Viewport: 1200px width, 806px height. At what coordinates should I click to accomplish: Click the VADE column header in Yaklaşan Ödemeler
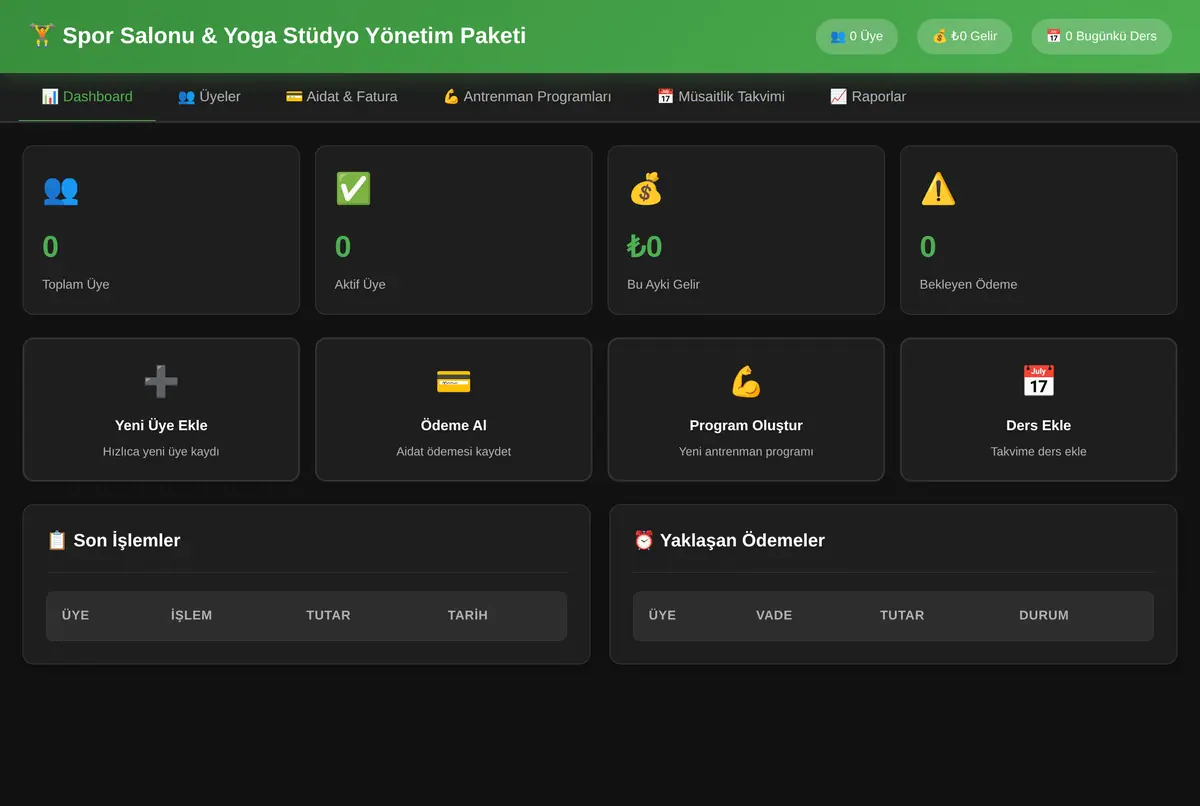tap(774, 615)
